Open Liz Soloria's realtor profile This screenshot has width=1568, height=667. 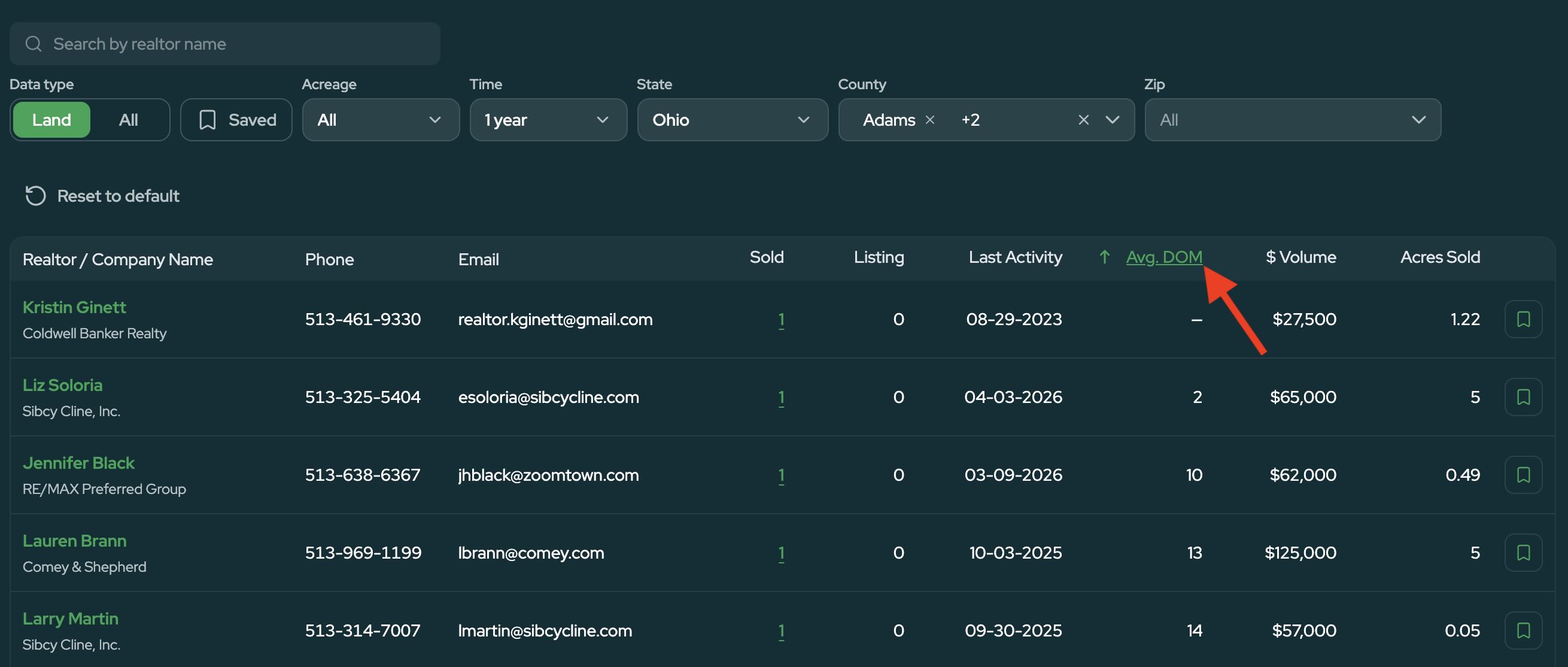click(x=62, y=386)
